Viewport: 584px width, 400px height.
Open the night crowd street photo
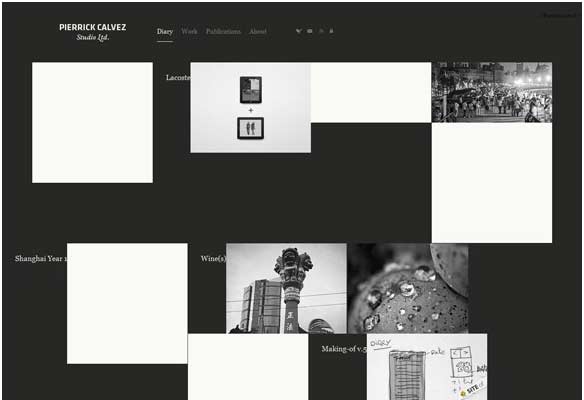pyautogui.click(x=492, y=92)
